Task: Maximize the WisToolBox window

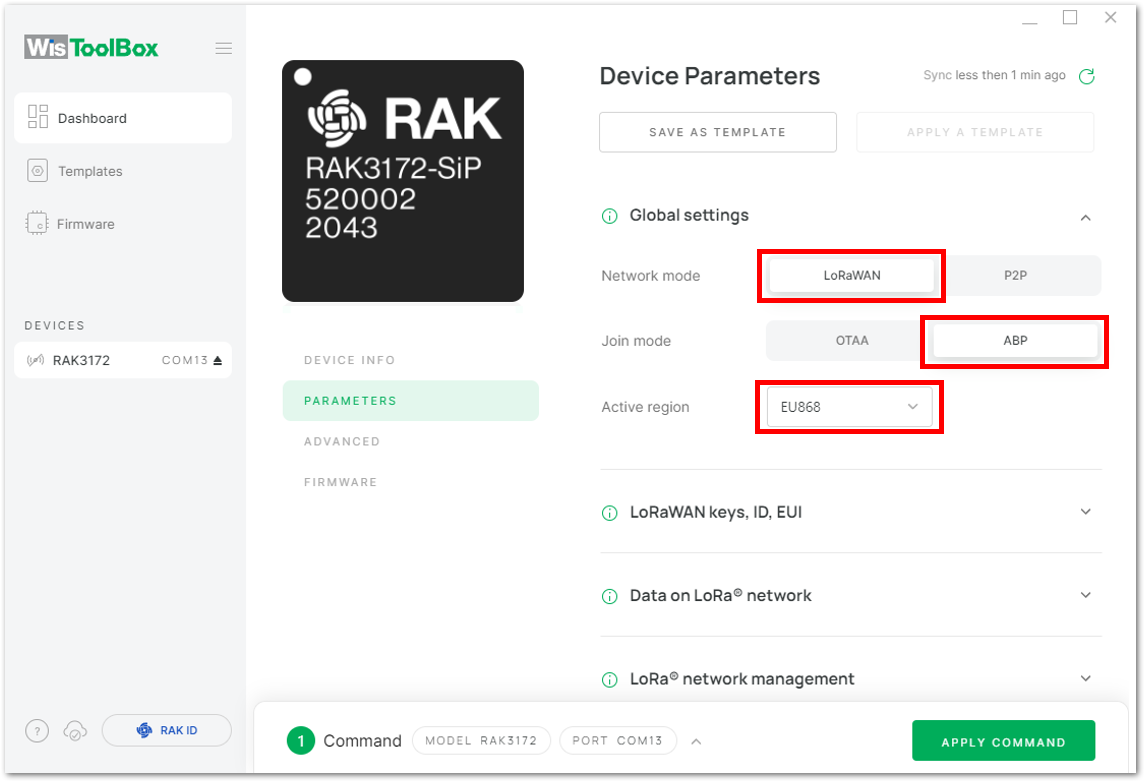Action: (1070, 18)
